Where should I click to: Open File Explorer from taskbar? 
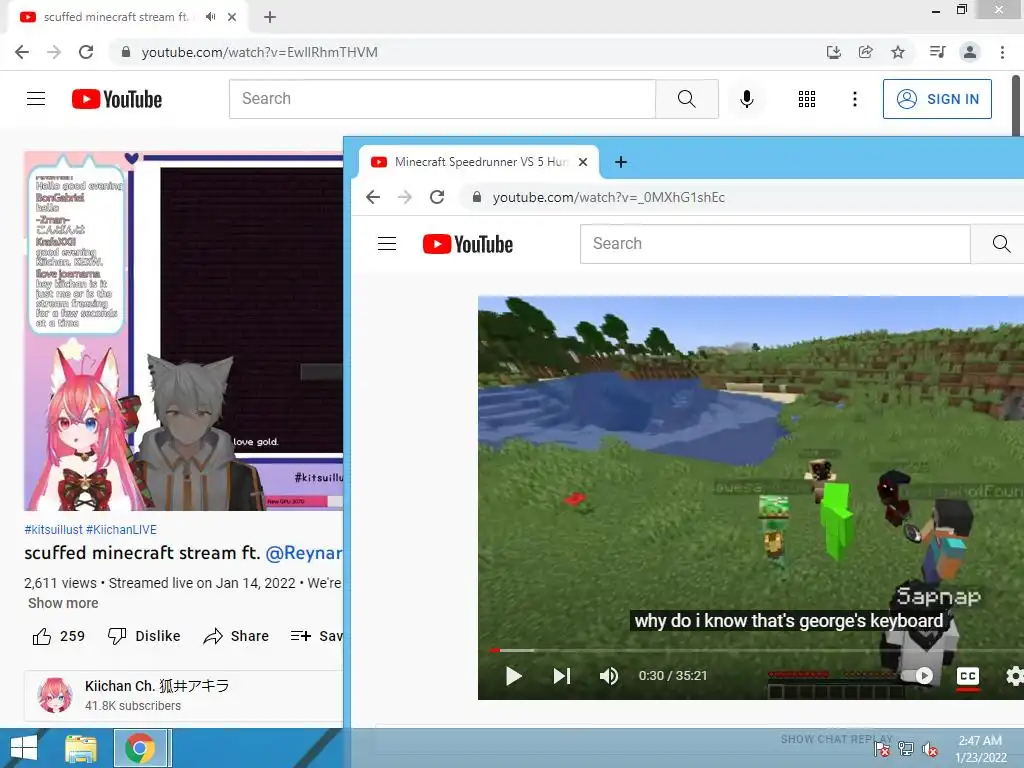81,748
